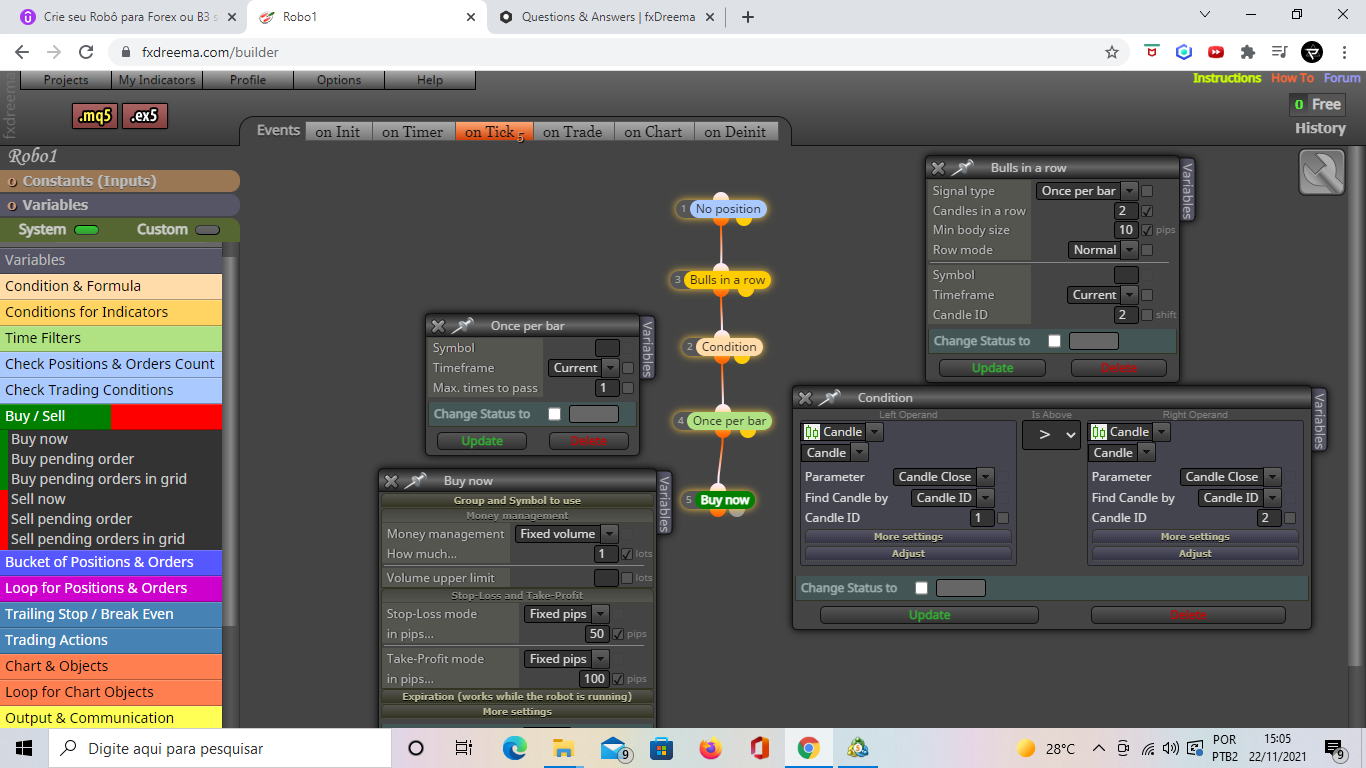Bookmark this page with star icon
The height and width of the screenshot is (768, 1366).
1112,52
